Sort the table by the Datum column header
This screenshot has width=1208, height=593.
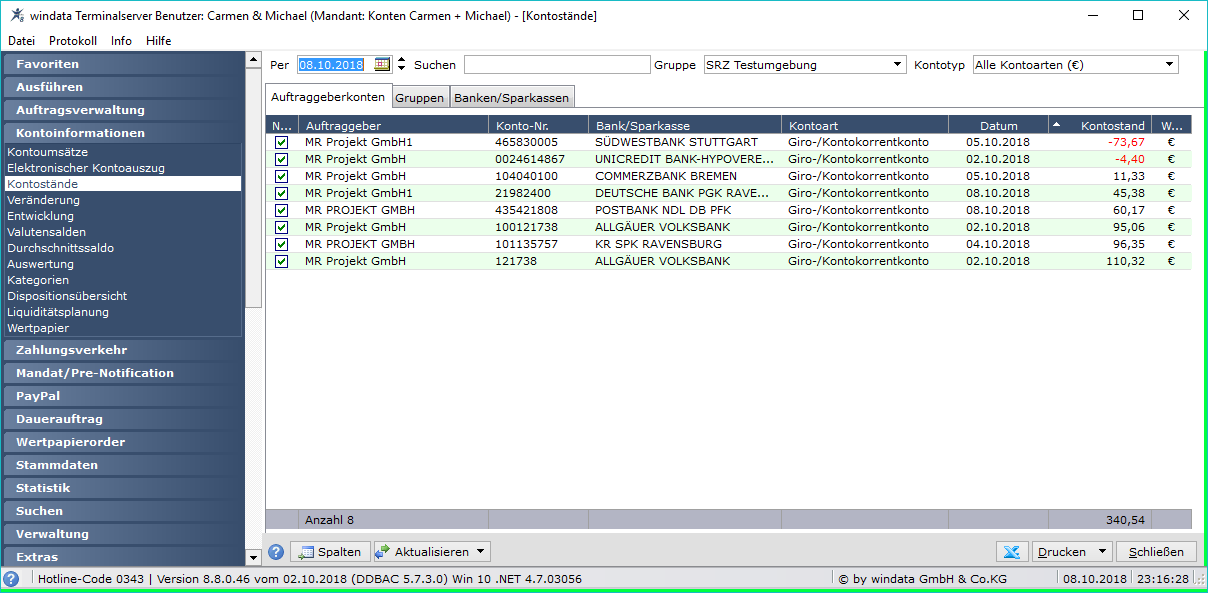coord(998,126)
